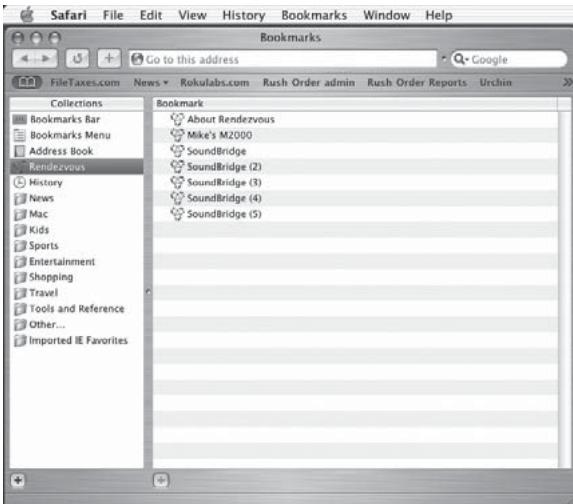This screenshot has width=573, height=504.
Task: Select the Rendezvous collection
Action: tap(77, 167)
